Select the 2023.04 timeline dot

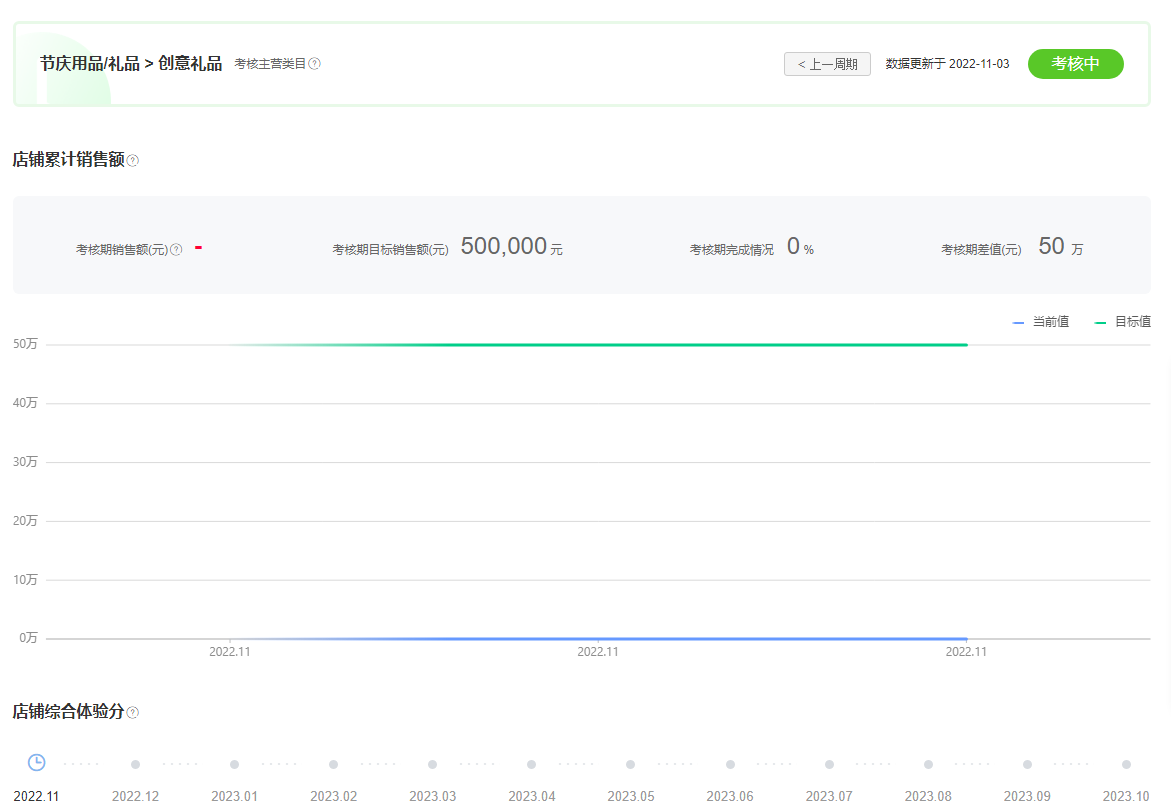click(x=532, y=764)
